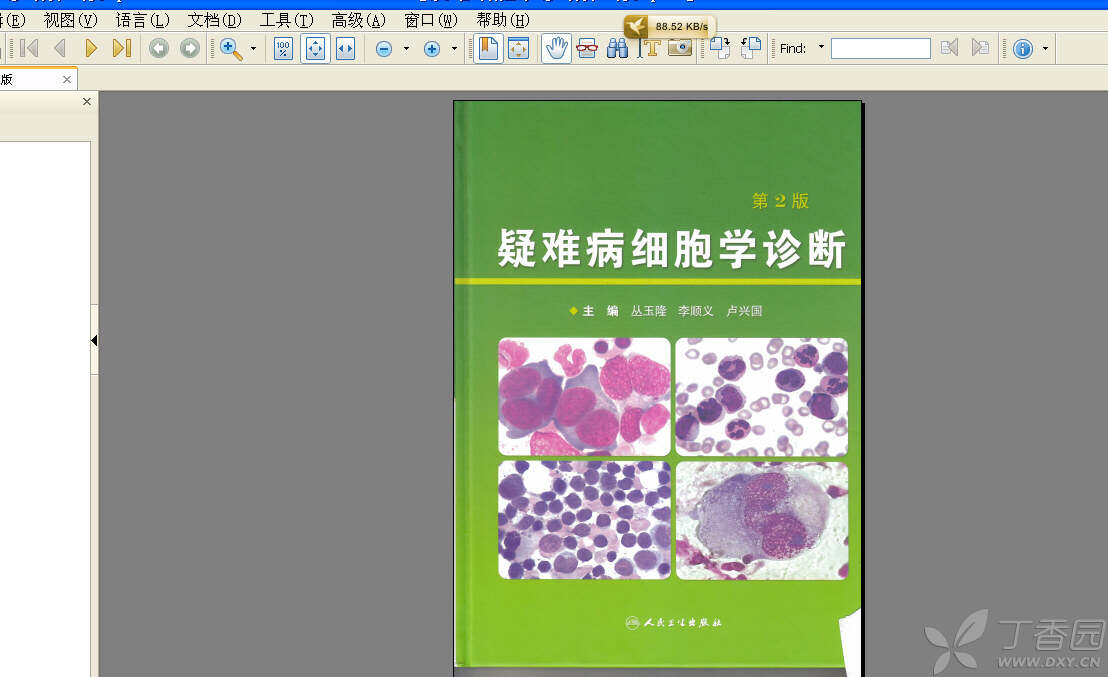Jump to the last page
This screenshot has width=1108, height=677.
tap(121, 48)
